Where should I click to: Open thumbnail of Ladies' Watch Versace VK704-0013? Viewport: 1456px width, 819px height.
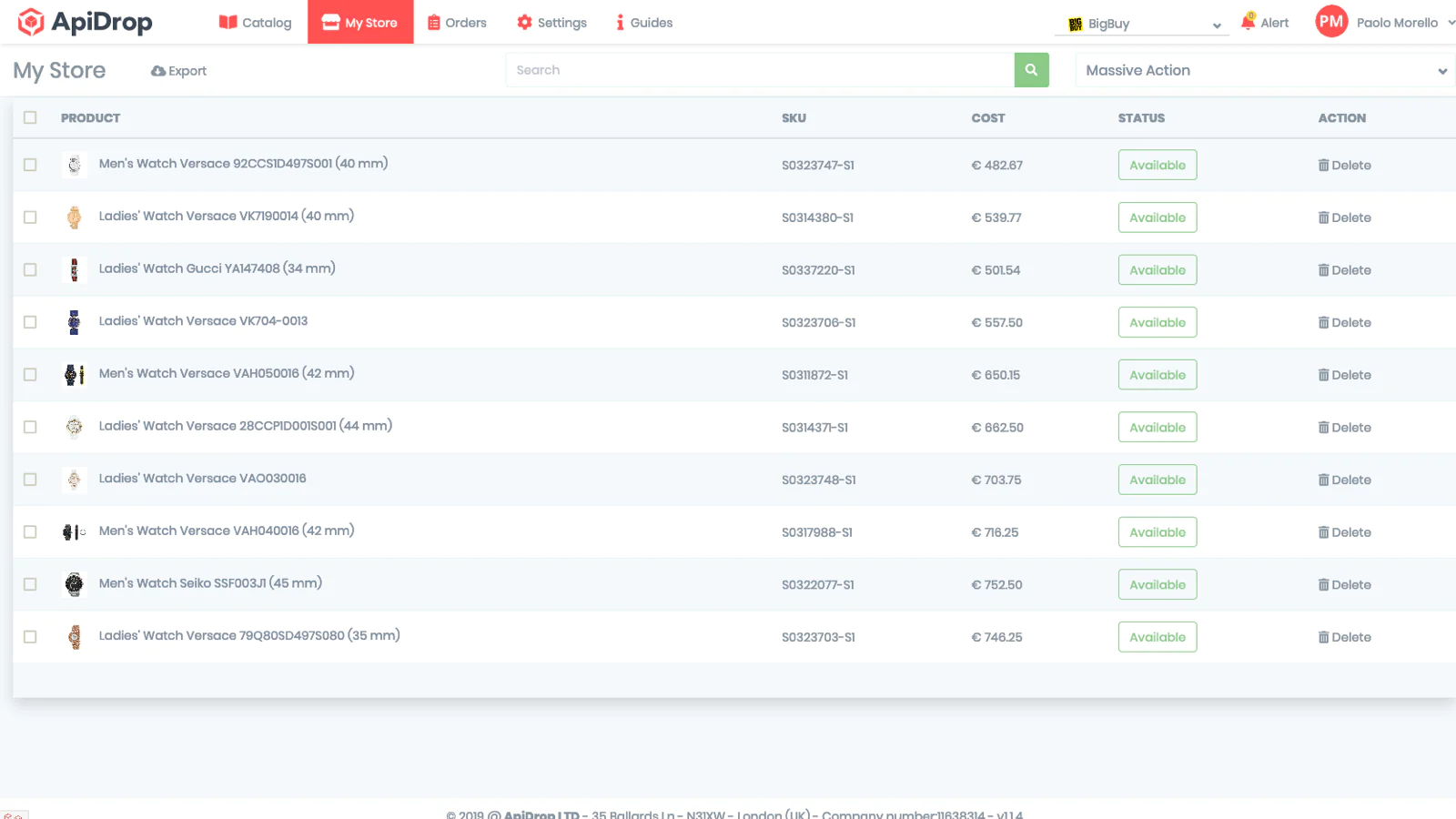point(75,322)
